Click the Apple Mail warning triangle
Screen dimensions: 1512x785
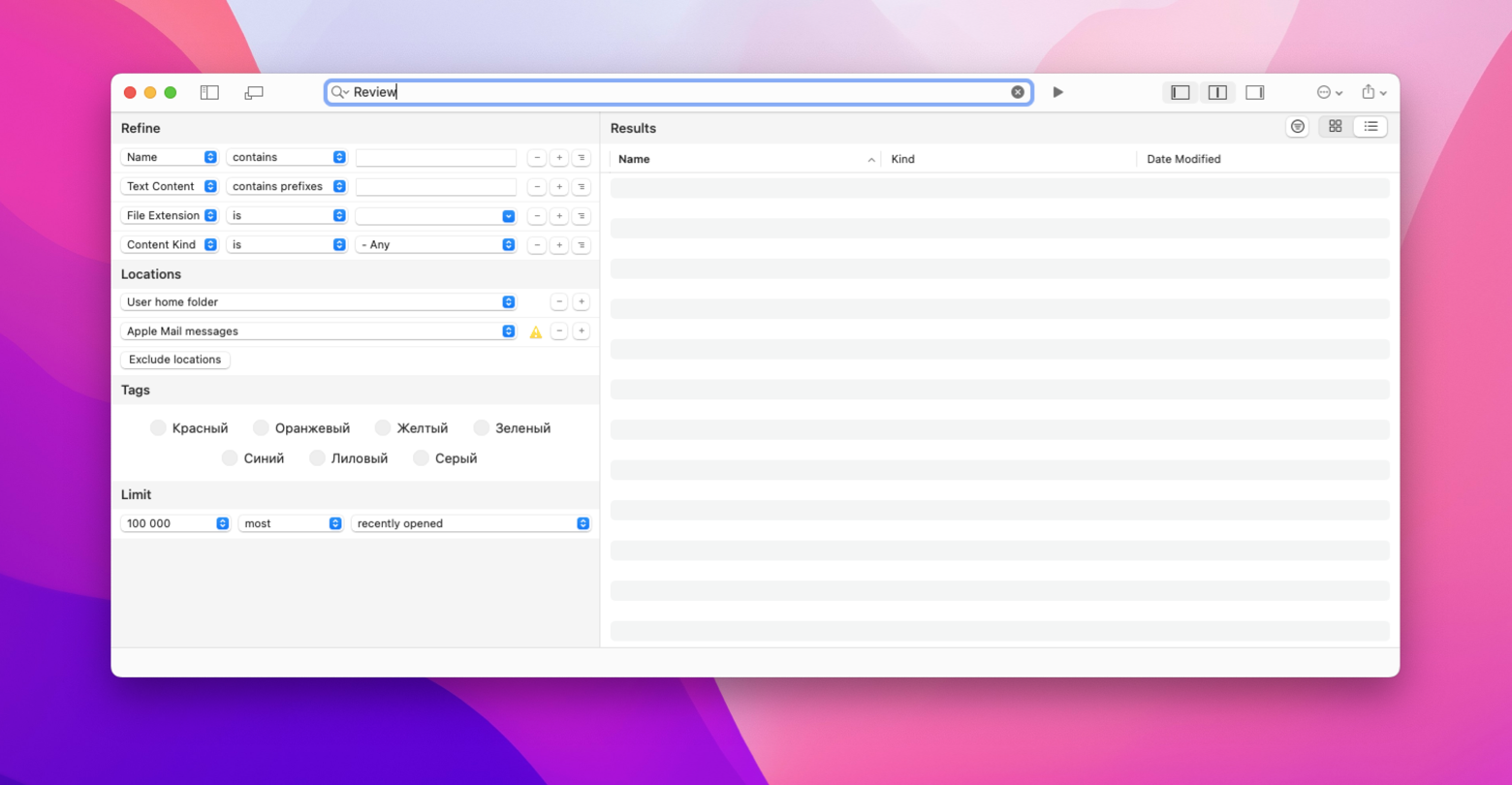tap(536, 331)
